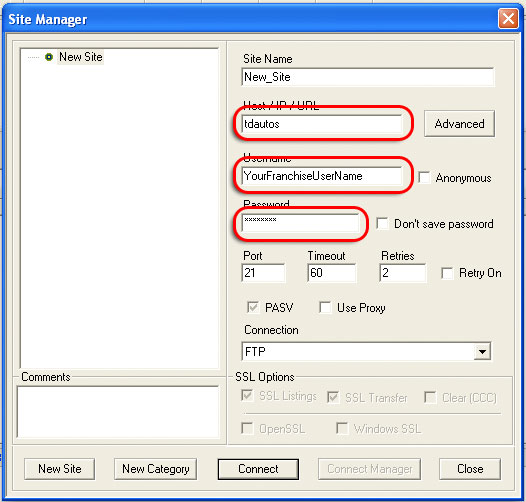Focus the Site Name input field
The height and width of the screenshot is (502, 526).
click(368, 77)
